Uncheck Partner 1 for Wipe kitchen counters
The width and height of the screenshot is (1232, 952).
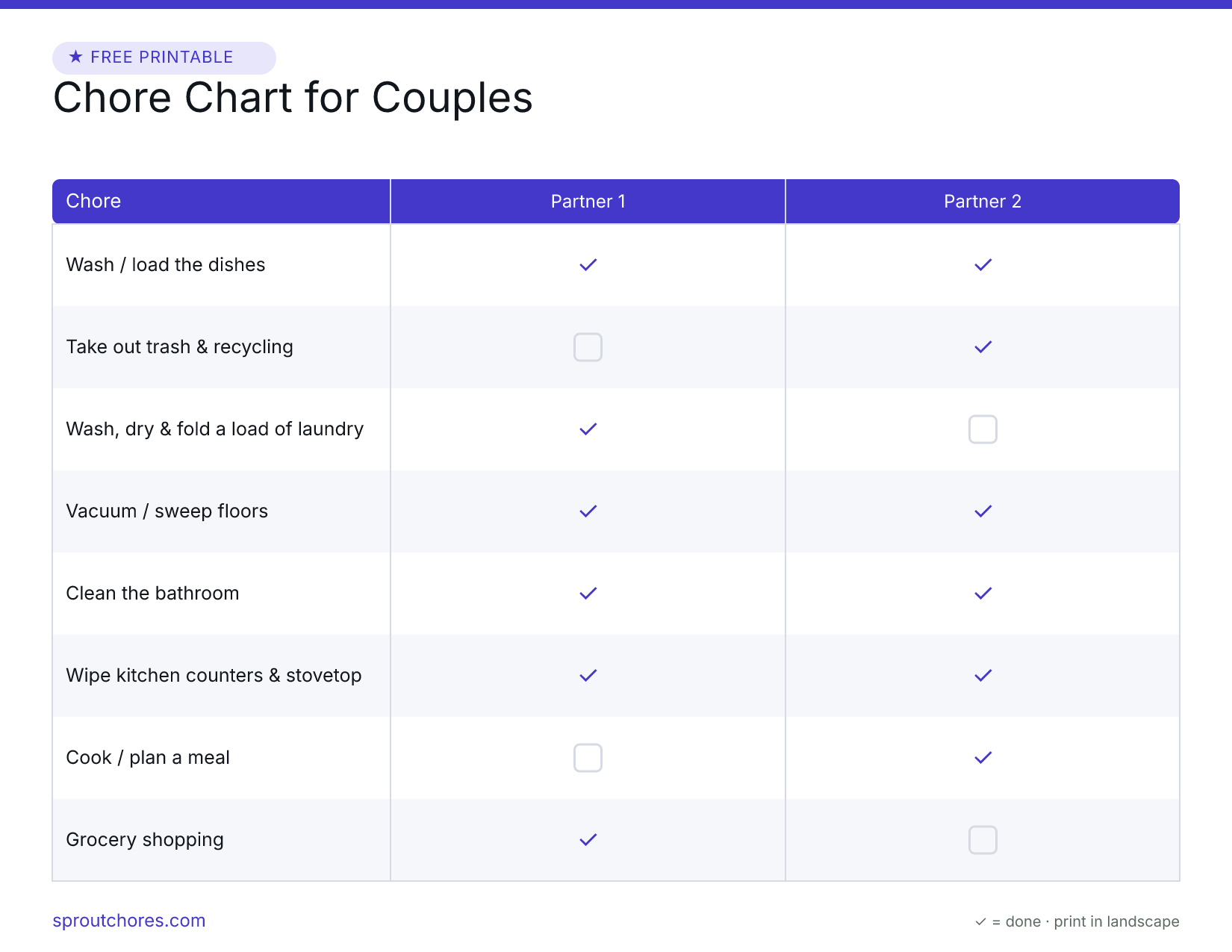point(588,676)
